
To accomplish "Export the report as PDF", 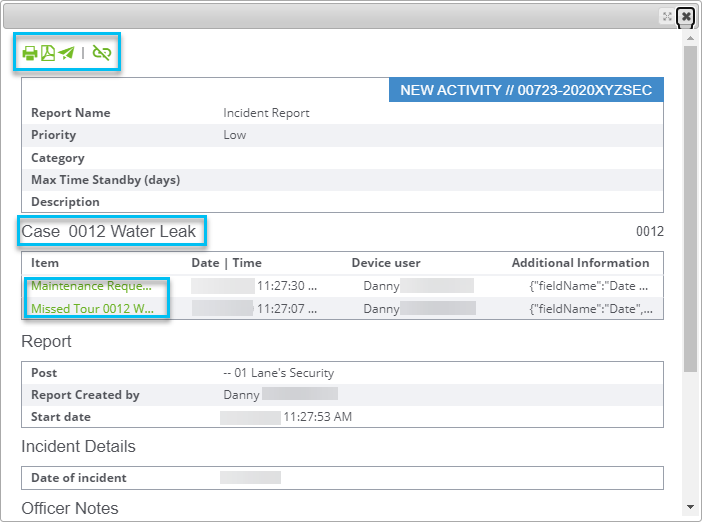I will (48, 53).
